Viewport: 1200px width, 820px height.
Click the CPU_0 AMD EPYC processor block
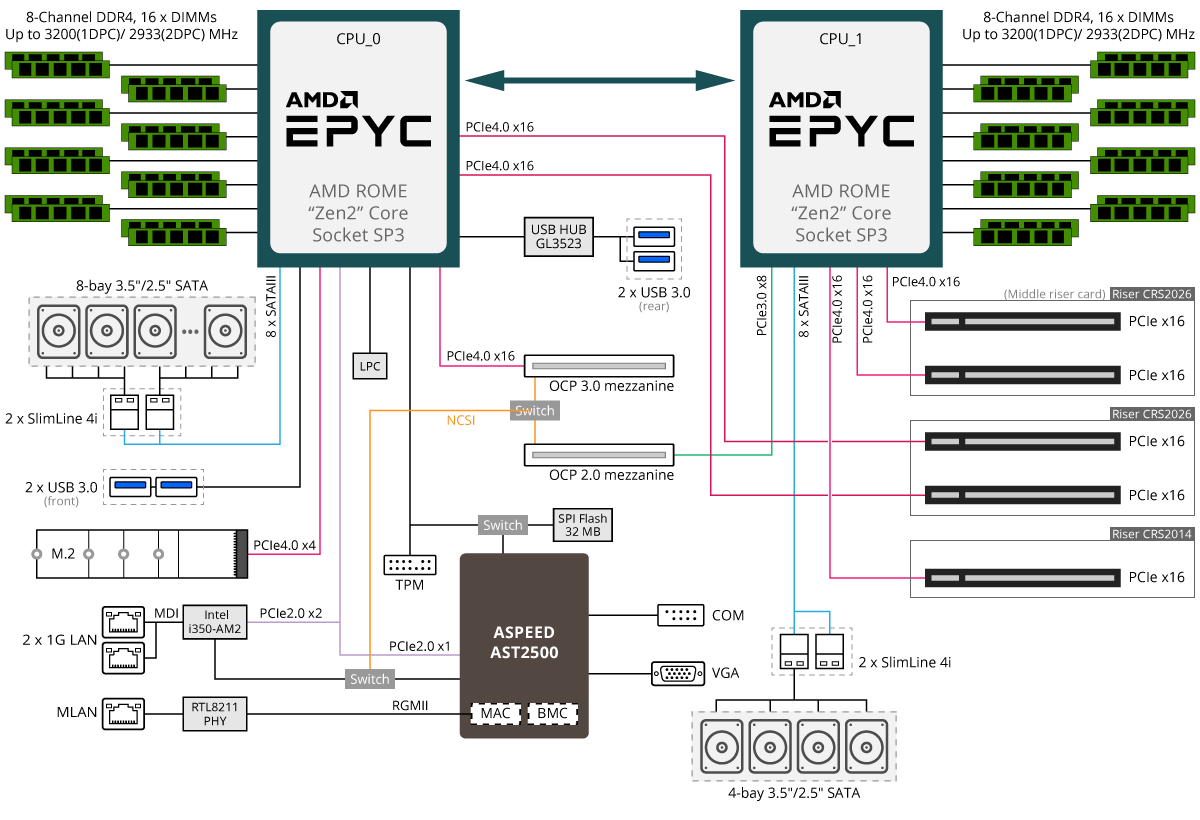point(359,138)
